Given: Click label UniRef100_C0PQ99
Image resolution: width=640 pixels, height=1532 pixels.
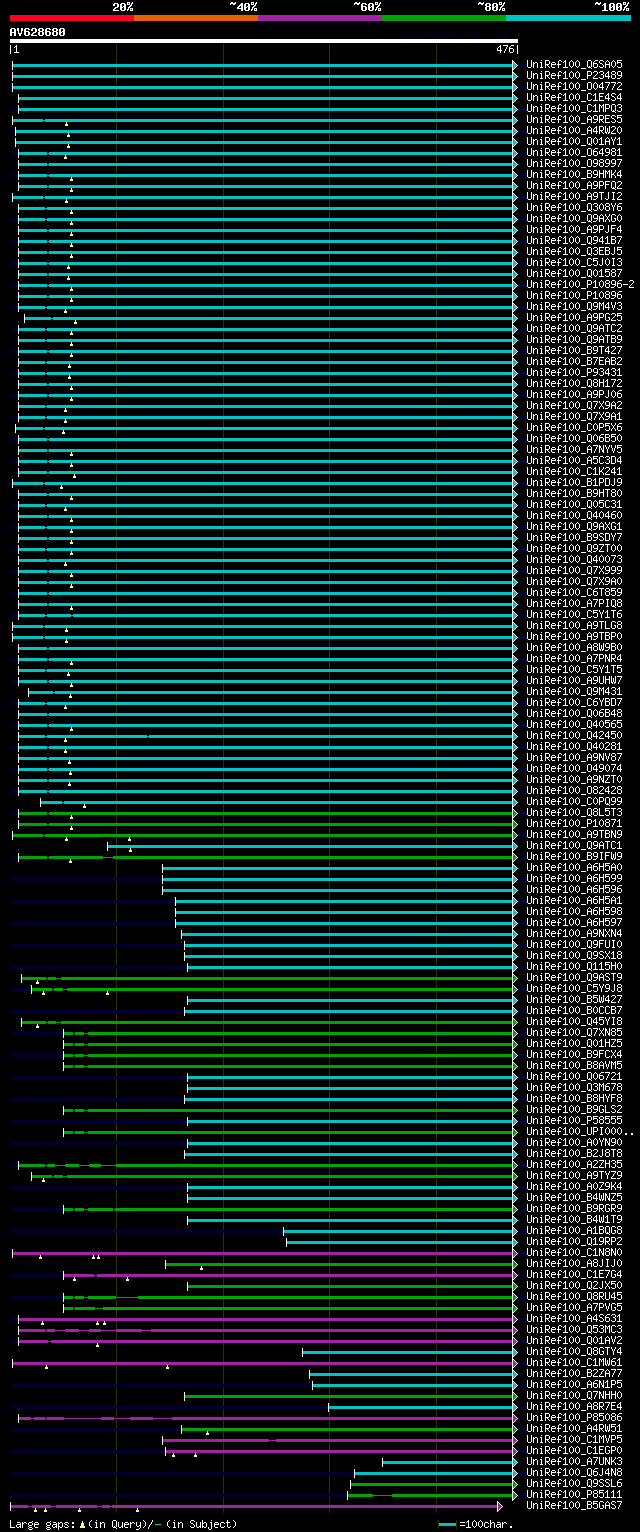Looking at the screenshot, I should 574,801.
